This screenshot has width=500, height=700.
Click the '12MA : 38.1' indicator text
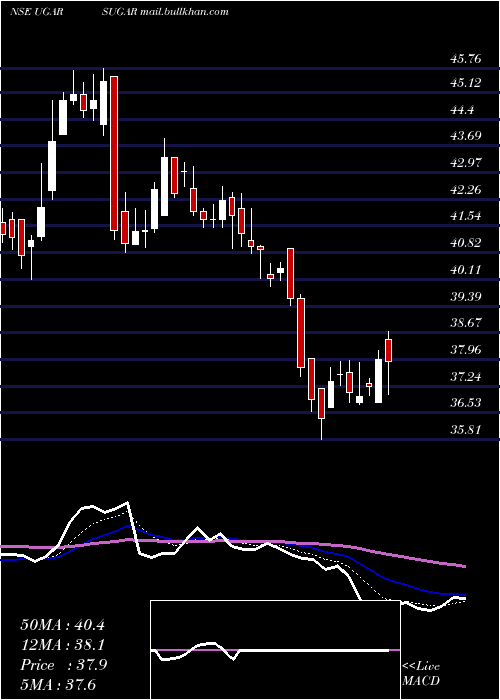62,645
